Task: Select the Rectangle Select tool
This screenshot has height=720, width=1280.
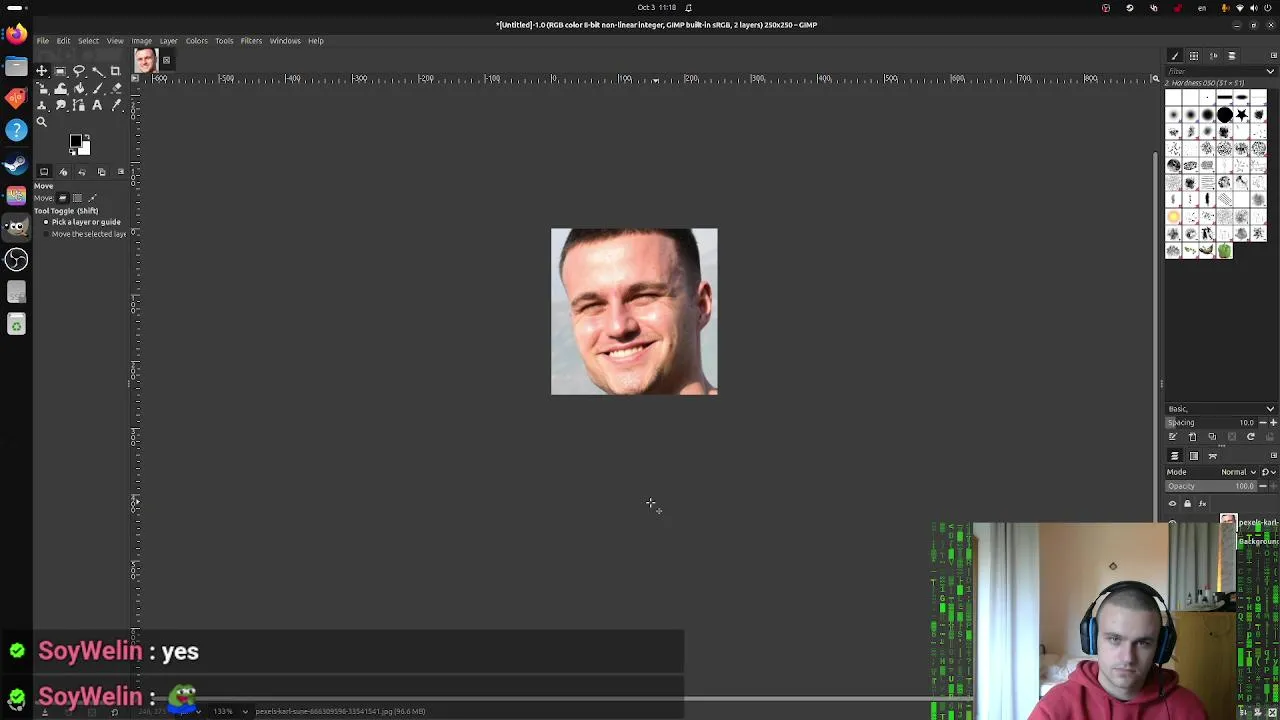Action: pos(60,71)
